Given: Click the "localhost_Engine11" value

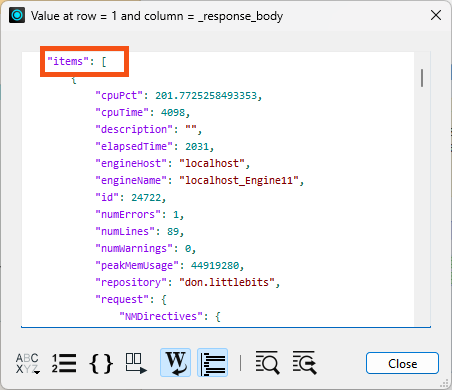Looking at the screenshot, I should coord(239,181).
